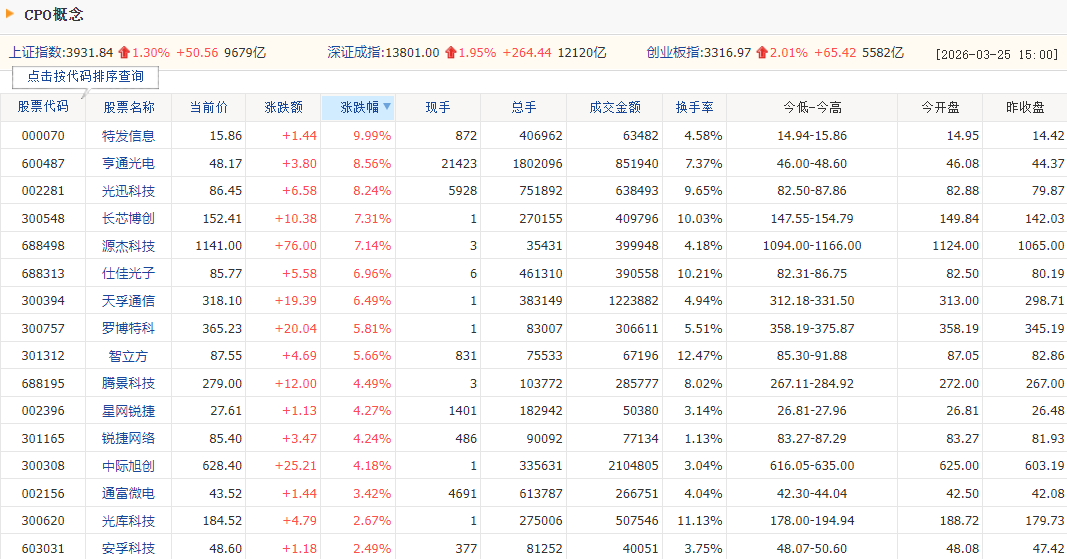
Task: Open stock 腾景科技 link
Action: coord(129,383)
